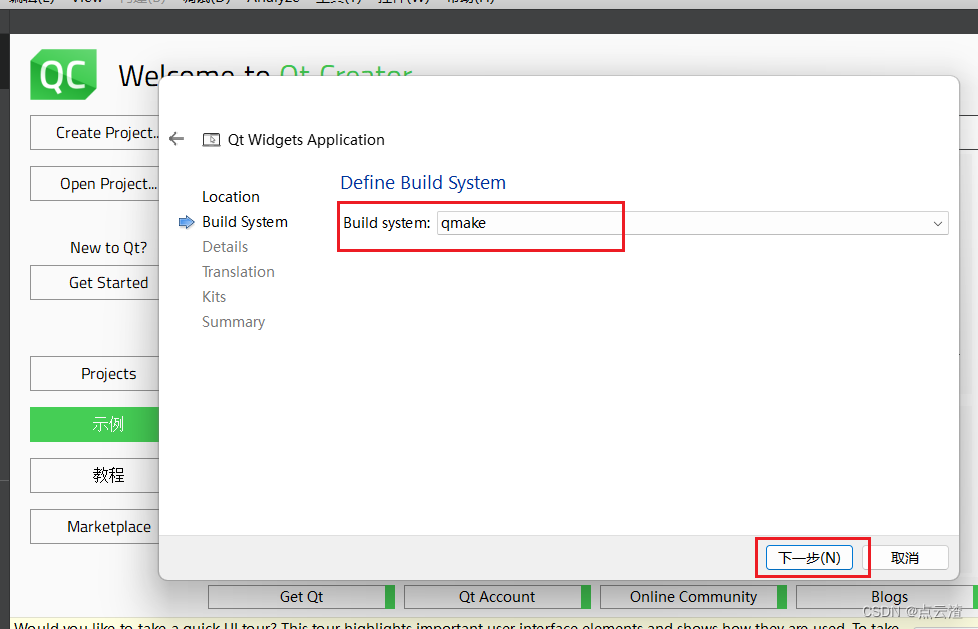Open the Get Qt link
Image resolution: width=978 pixels, height=629 pixels.
click(301, 597)
